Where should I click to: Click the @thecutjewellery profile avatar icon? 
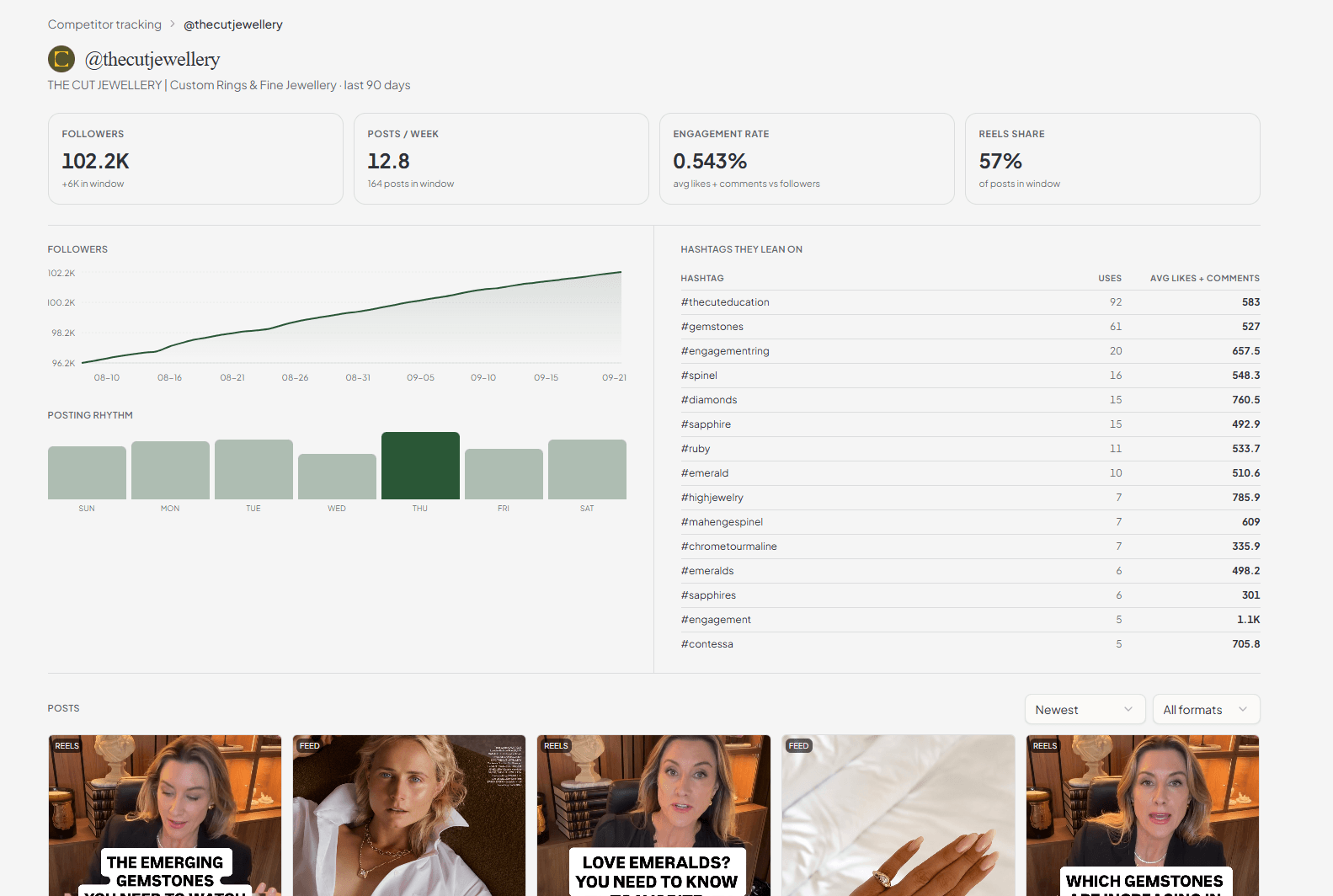pos(61,59)
